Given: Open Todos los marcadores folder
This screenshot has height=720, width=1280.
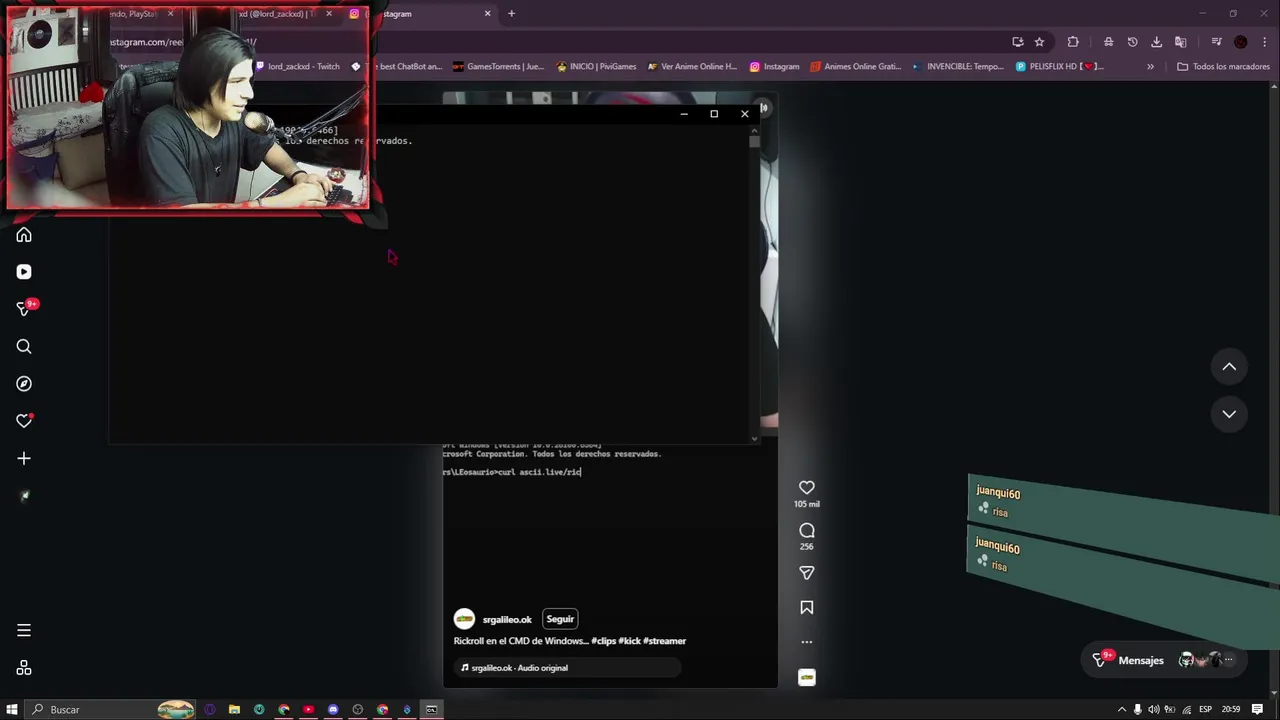Looking at the screenshot, I should tap(1223, 67).
